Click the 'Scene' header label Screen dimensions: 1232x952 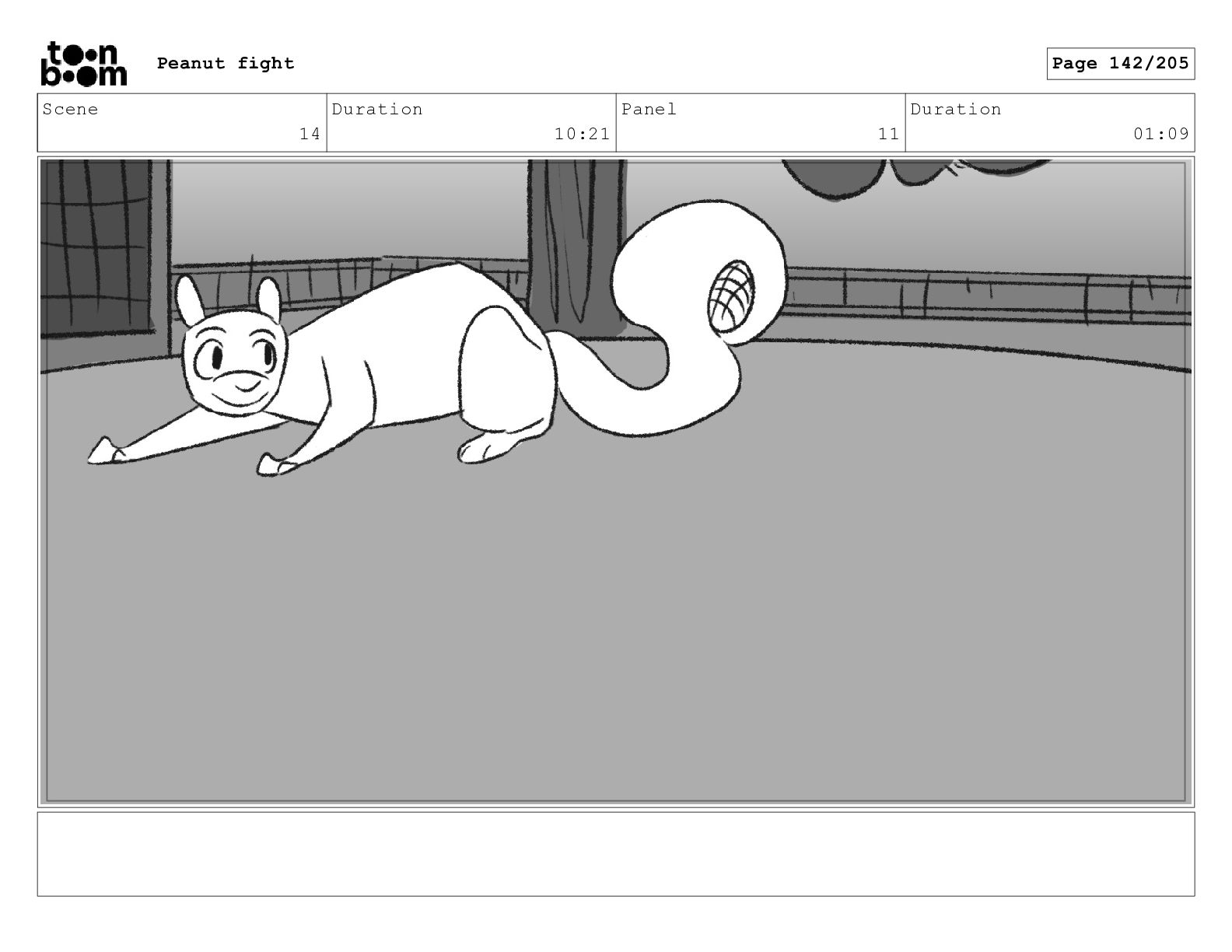click(x=71, y=110)
